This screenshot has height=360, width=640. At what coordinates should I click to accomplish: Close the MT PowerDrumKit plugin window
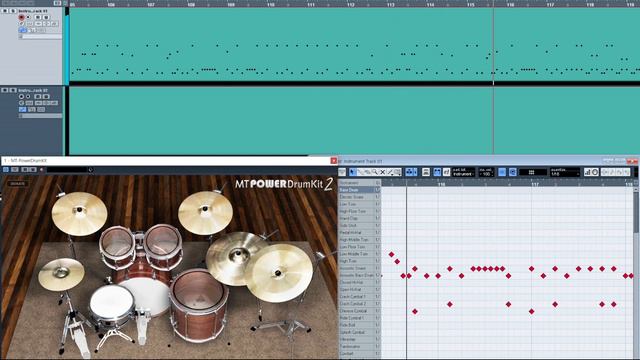point(333,161)
